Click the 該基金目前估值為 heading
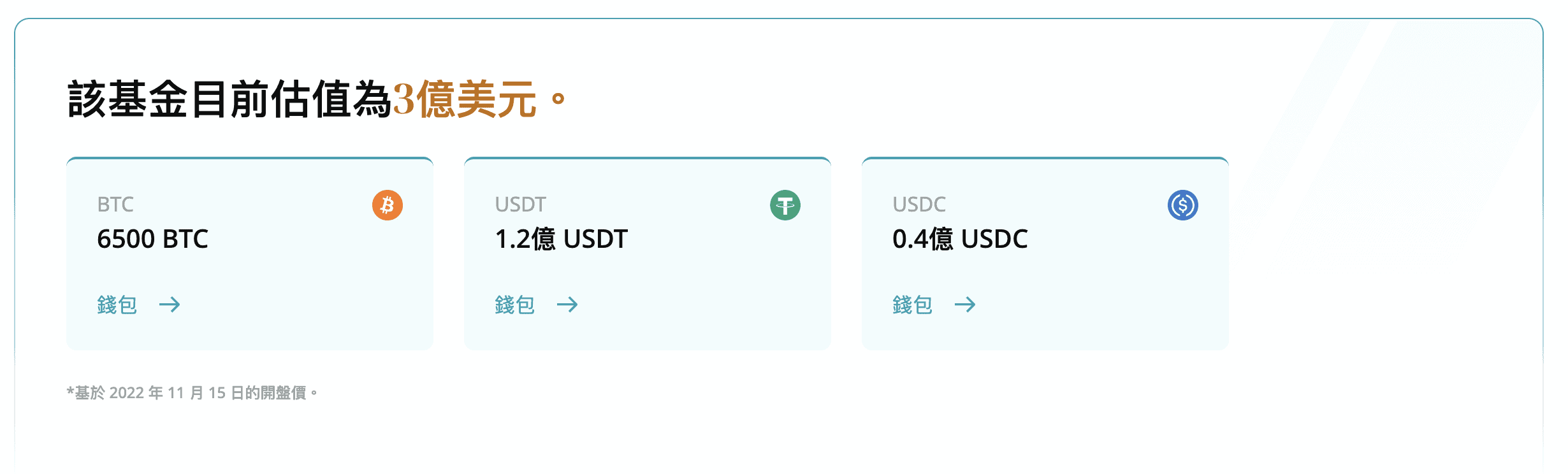Image resolution: width=1568 pixels, height=474 pixels. [x=229, y=99]
